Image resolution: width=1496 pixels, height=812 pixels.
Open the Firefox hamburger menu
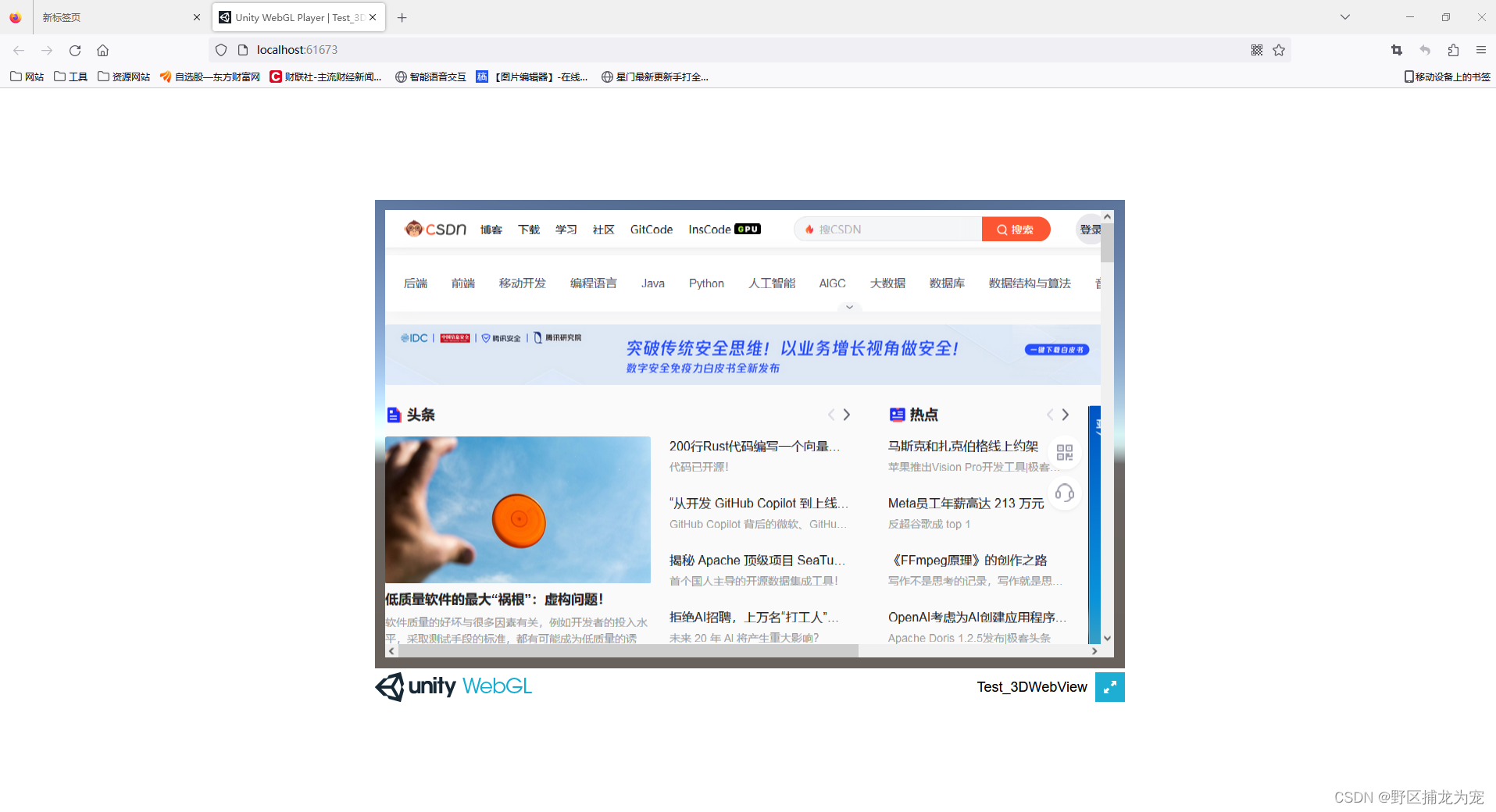pyautogui.click(x=1481, y=50)
